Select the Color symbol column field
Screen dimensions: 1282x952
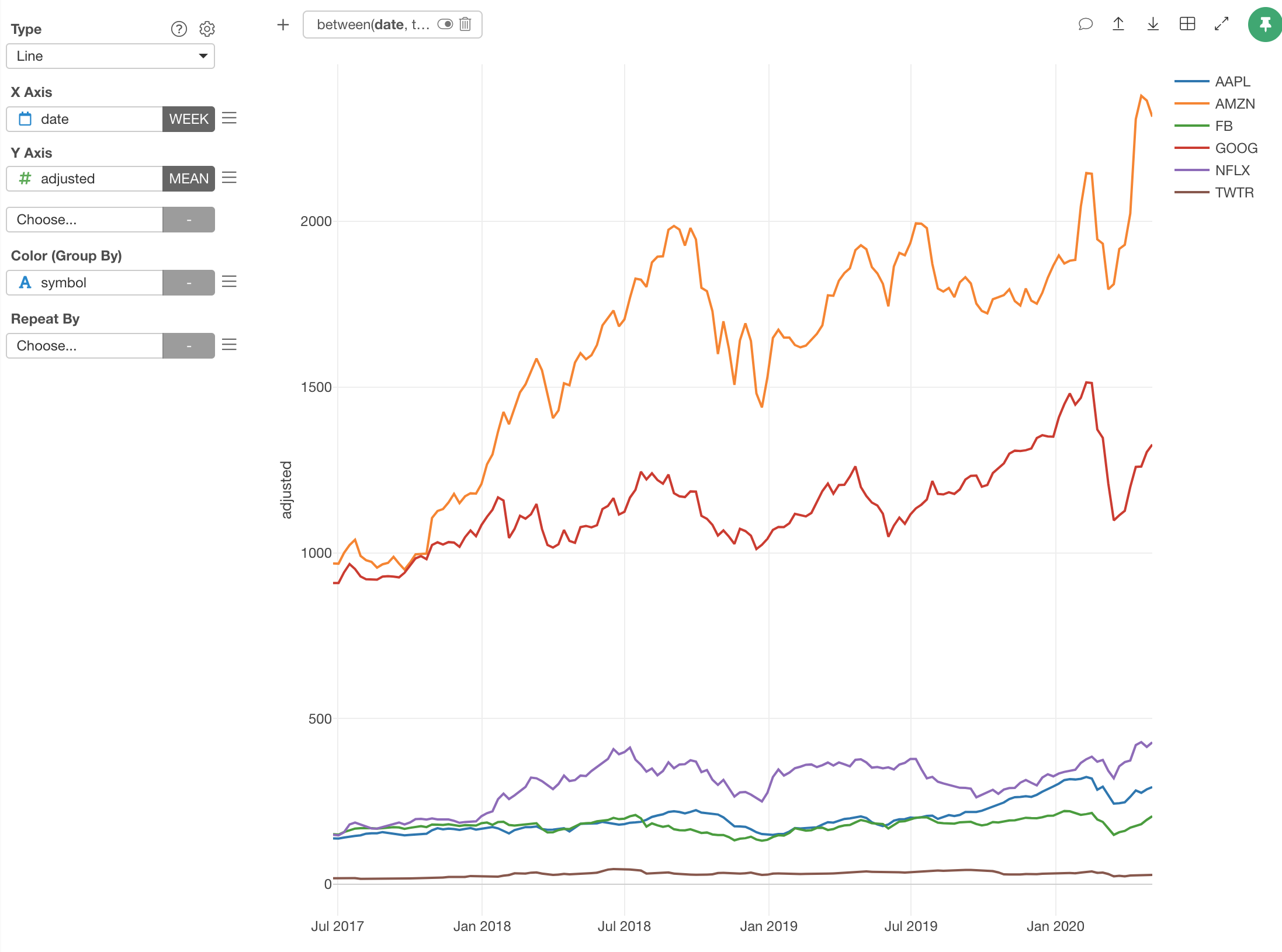tap(85, 283)
